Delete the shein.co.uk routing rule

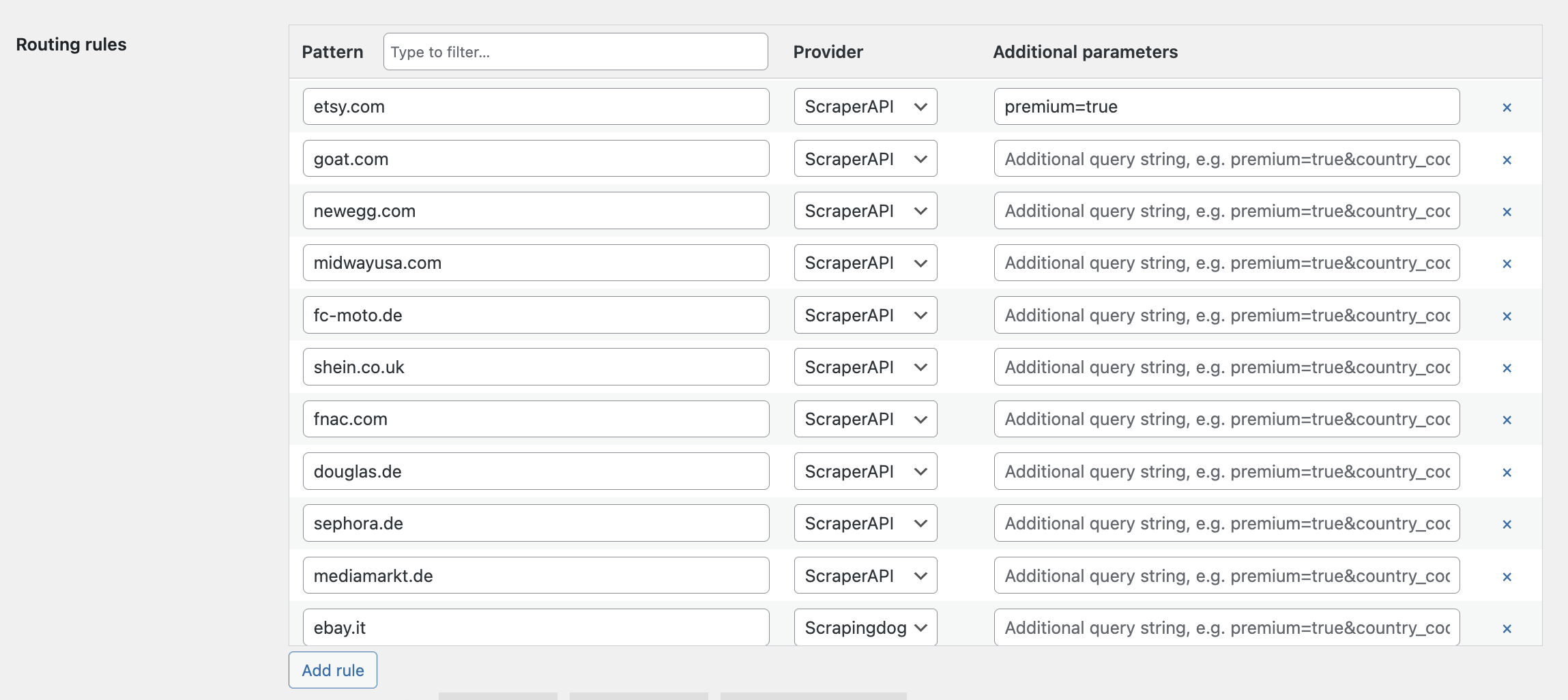(x=1507, y=368)
